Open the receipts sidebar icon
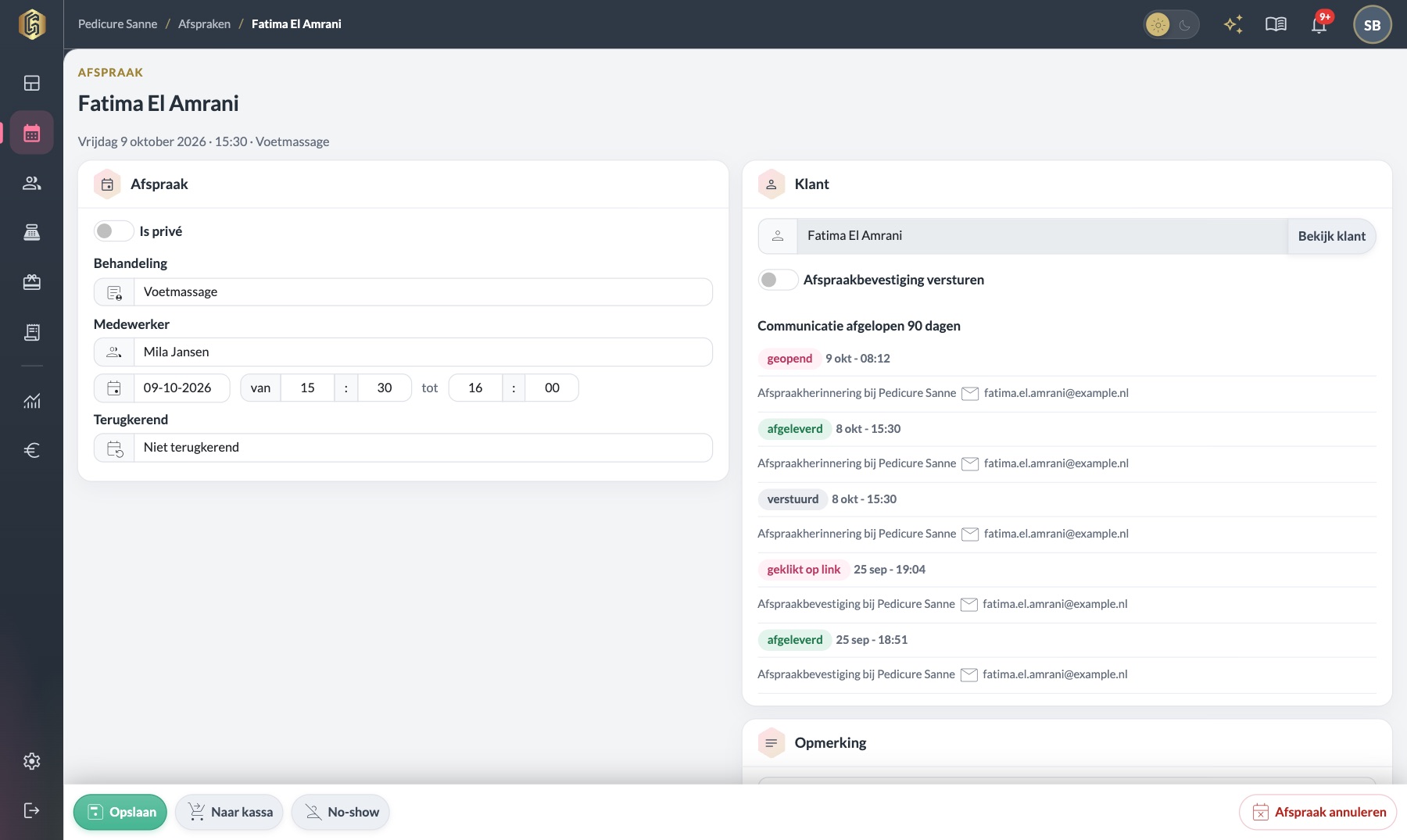The image size is (1407, 840). tap(31, 332)
